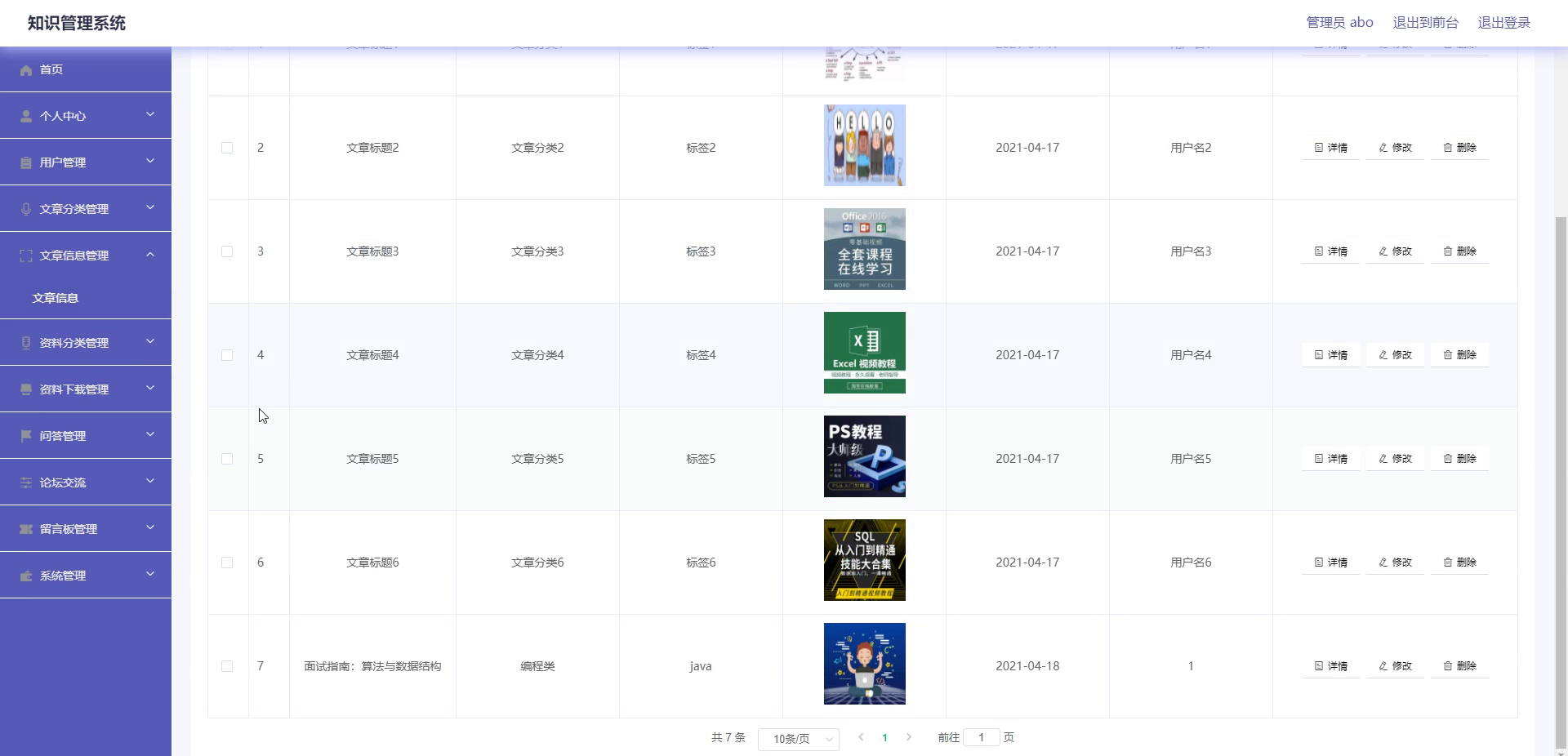Viewport: 1568px width, 756px height.
Task: Collapse the 文章信息管理 chevron
Action: pos(150,254)
